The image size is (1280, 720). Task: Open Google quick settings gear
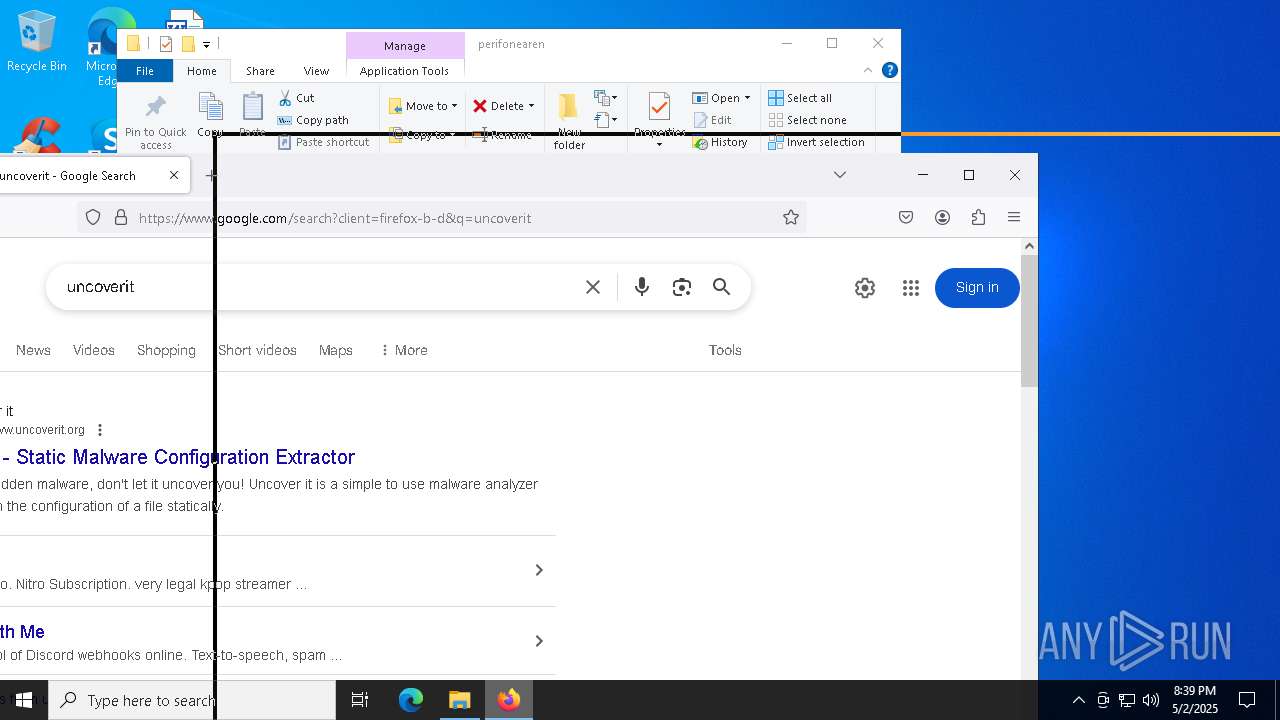[865, 288]
